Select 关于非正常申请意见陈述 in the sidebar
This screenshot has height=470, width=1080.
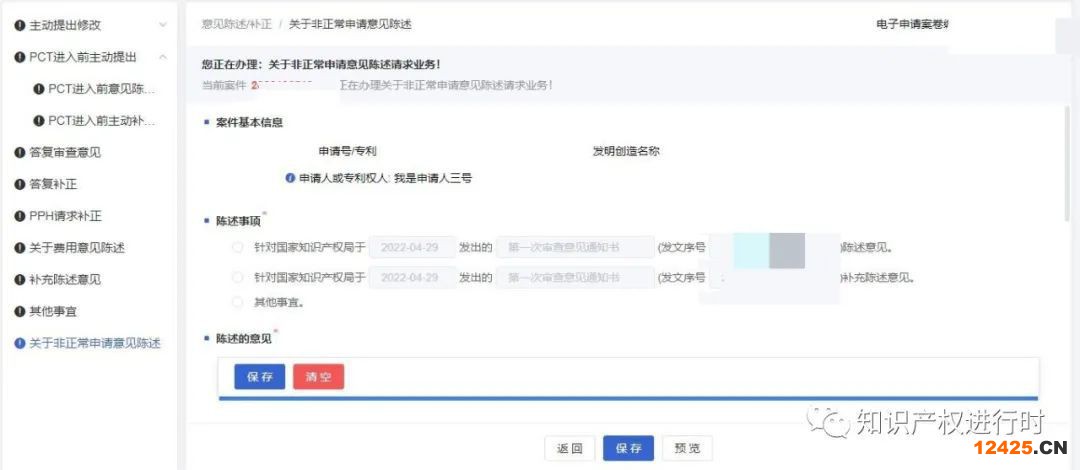(94, 343)
